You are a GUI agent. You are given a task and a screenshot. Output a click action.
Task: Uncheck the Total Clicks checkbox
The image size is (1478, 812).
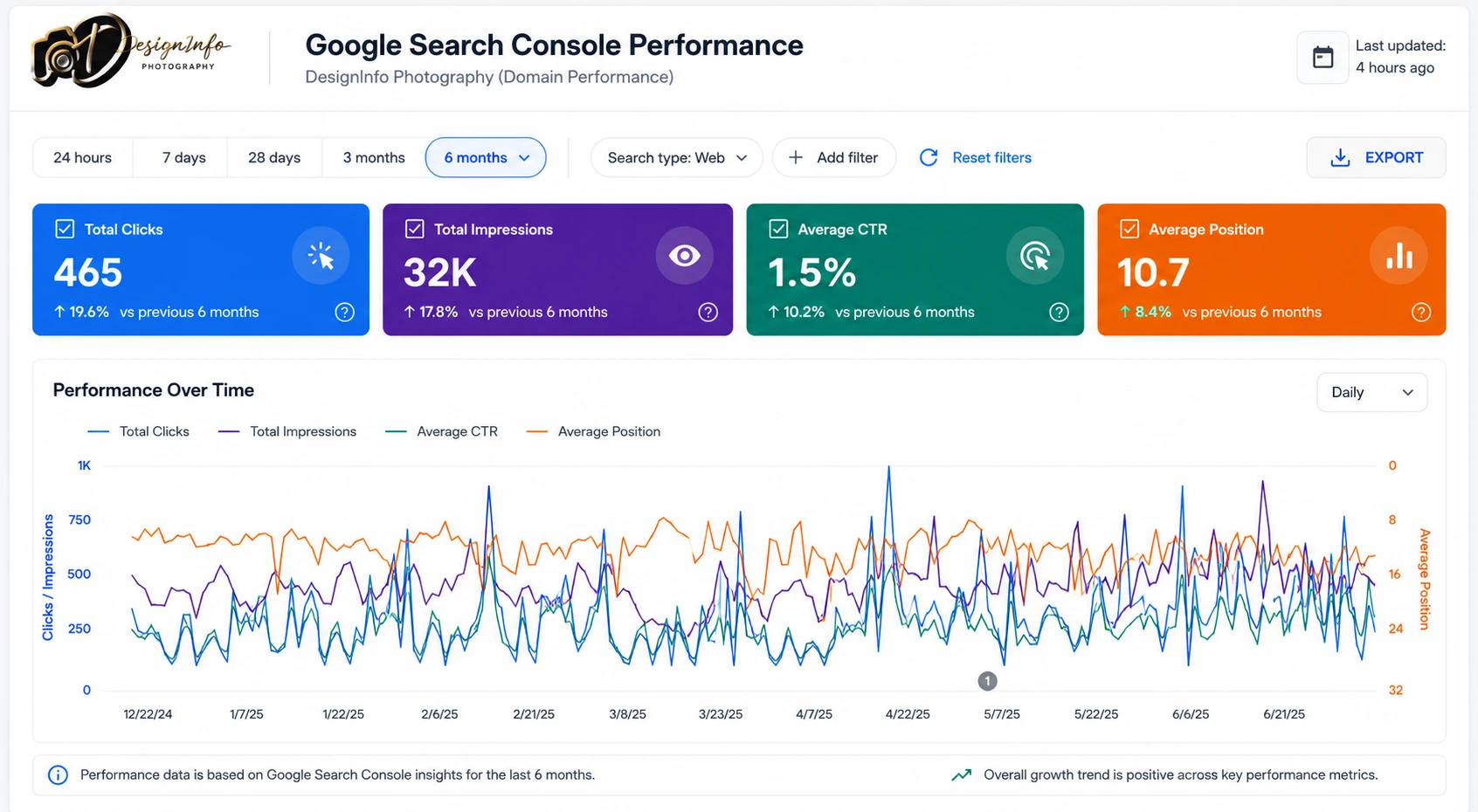click(x=65, y=229)
